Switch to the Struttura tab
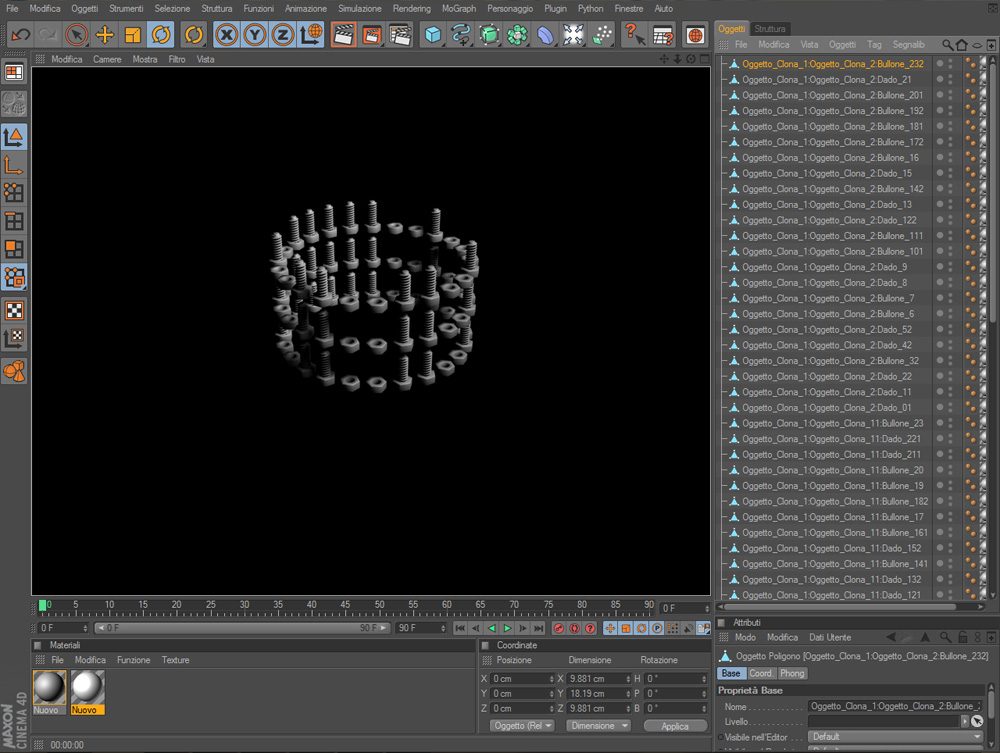 [x=770, y=29]
